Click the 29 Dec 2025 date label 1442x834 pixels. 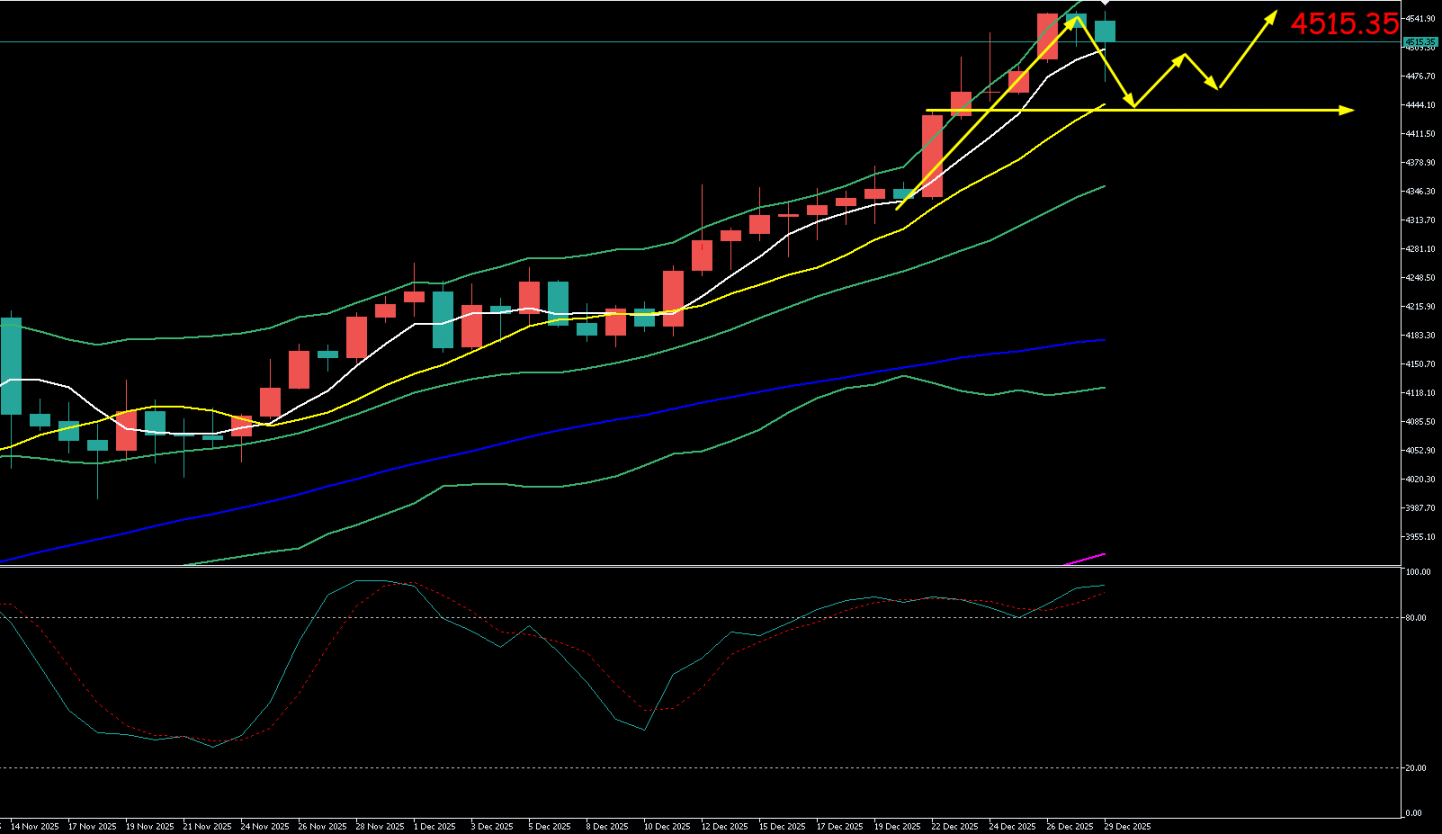click(x=1128, y=827)
